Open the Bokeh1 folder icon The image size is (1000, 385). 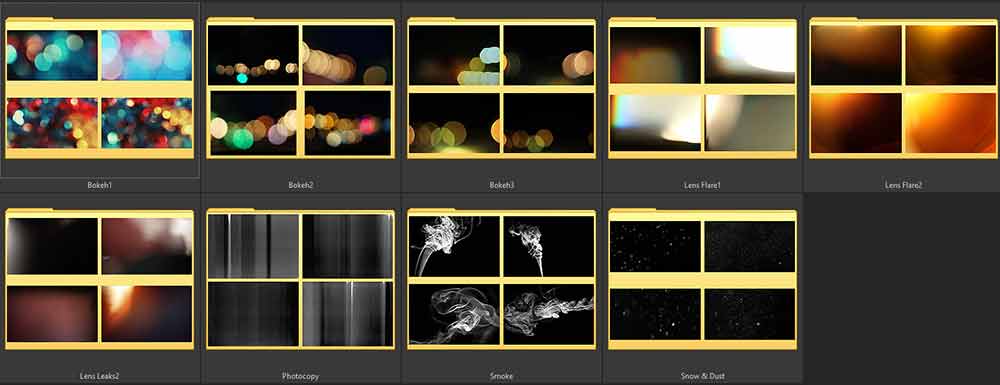click(99, 88)
